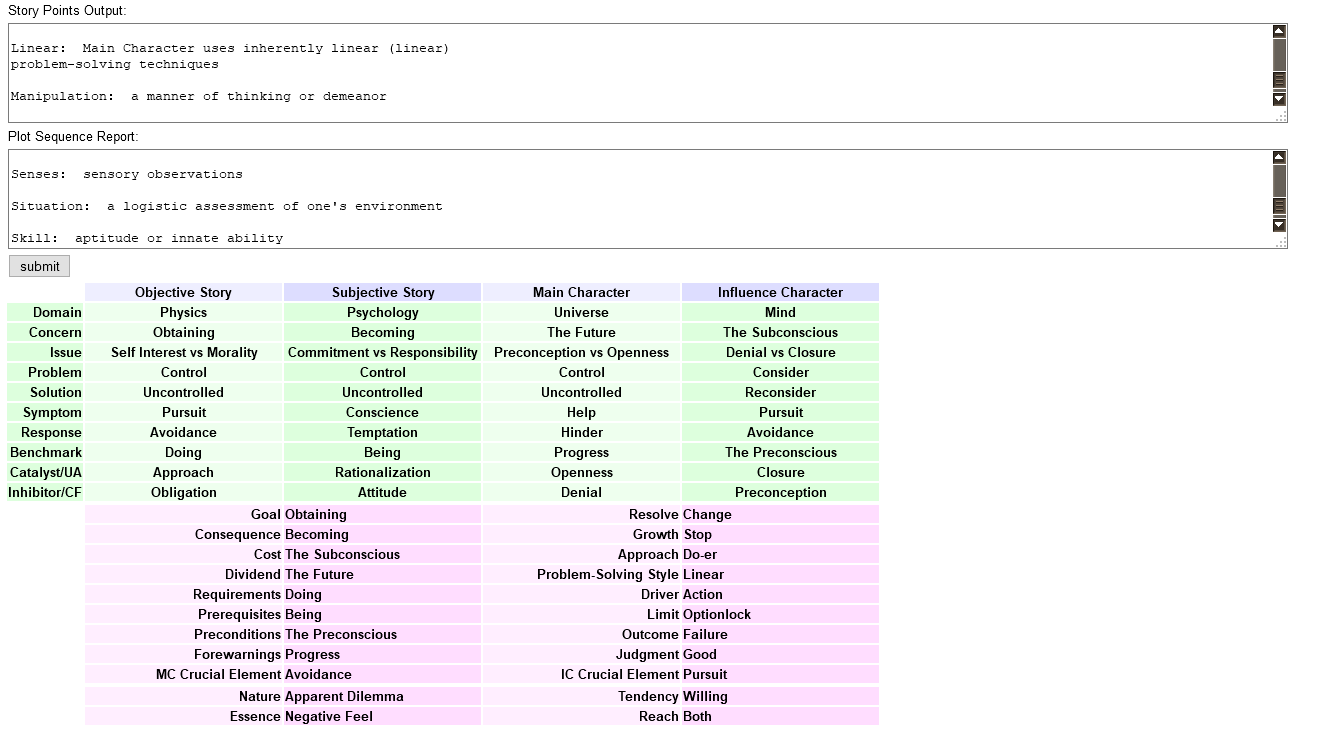This screenshot has width=1323, height=750.
Task: Click the Story Points Output scrollbar down arrow
Action: click(x=1279, y=99)
